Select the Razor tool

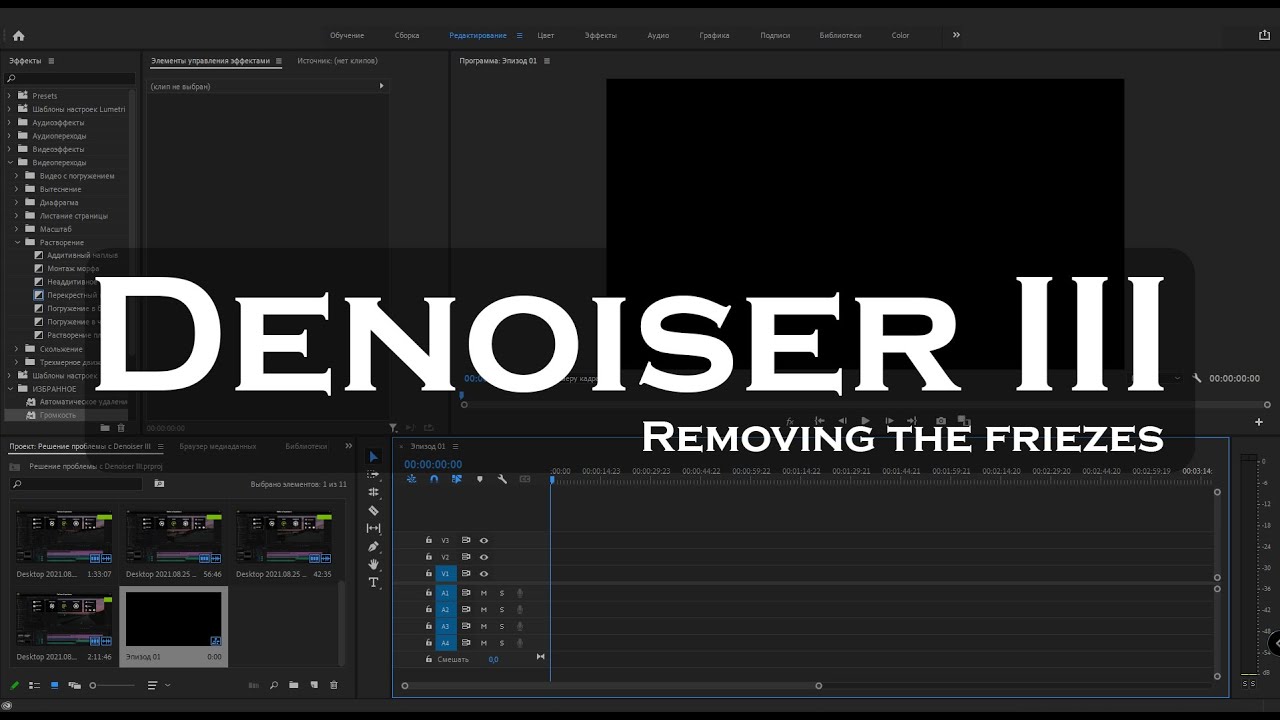(x=374, y=510)
